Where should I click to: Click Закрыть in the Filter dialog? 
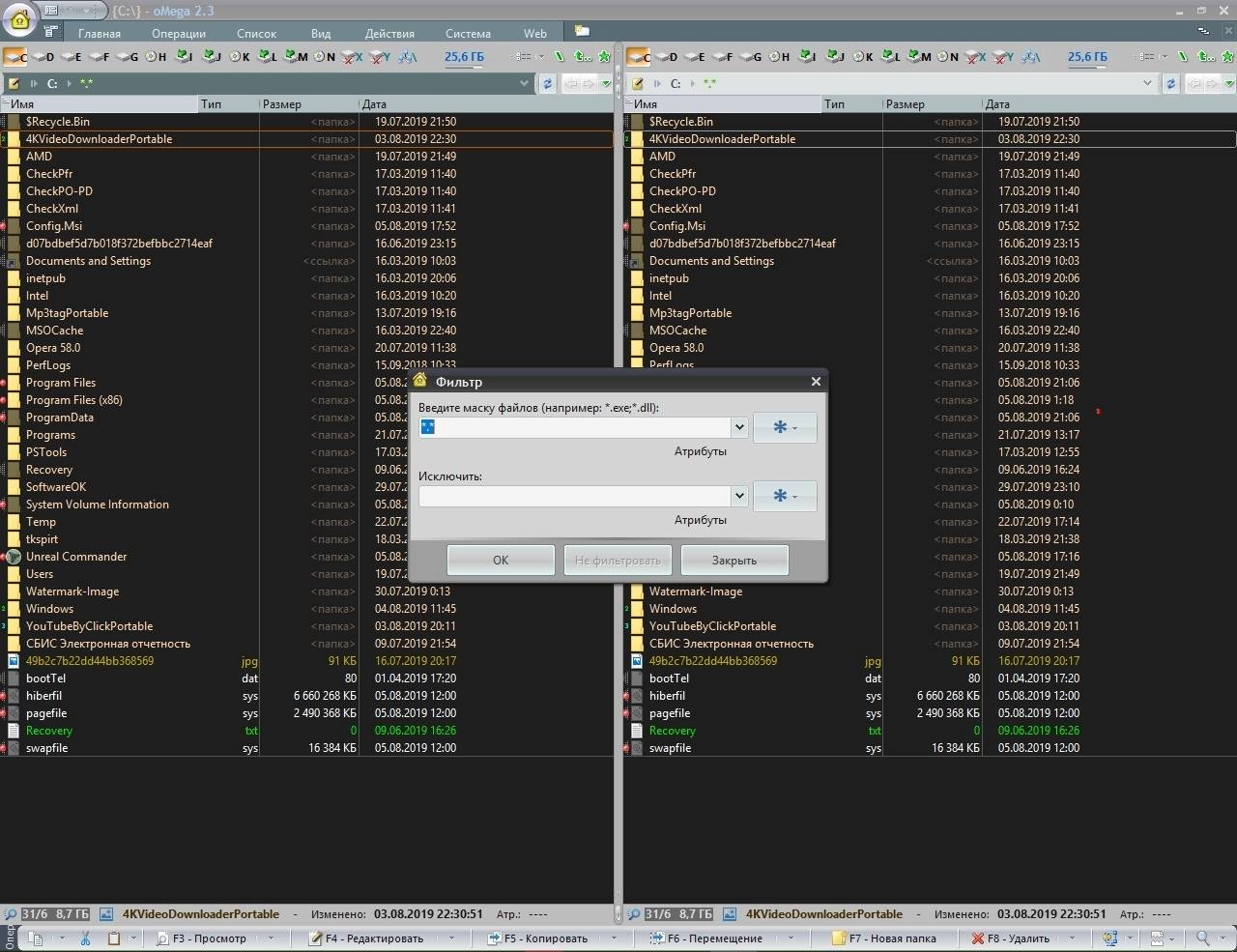pos(734,560)
